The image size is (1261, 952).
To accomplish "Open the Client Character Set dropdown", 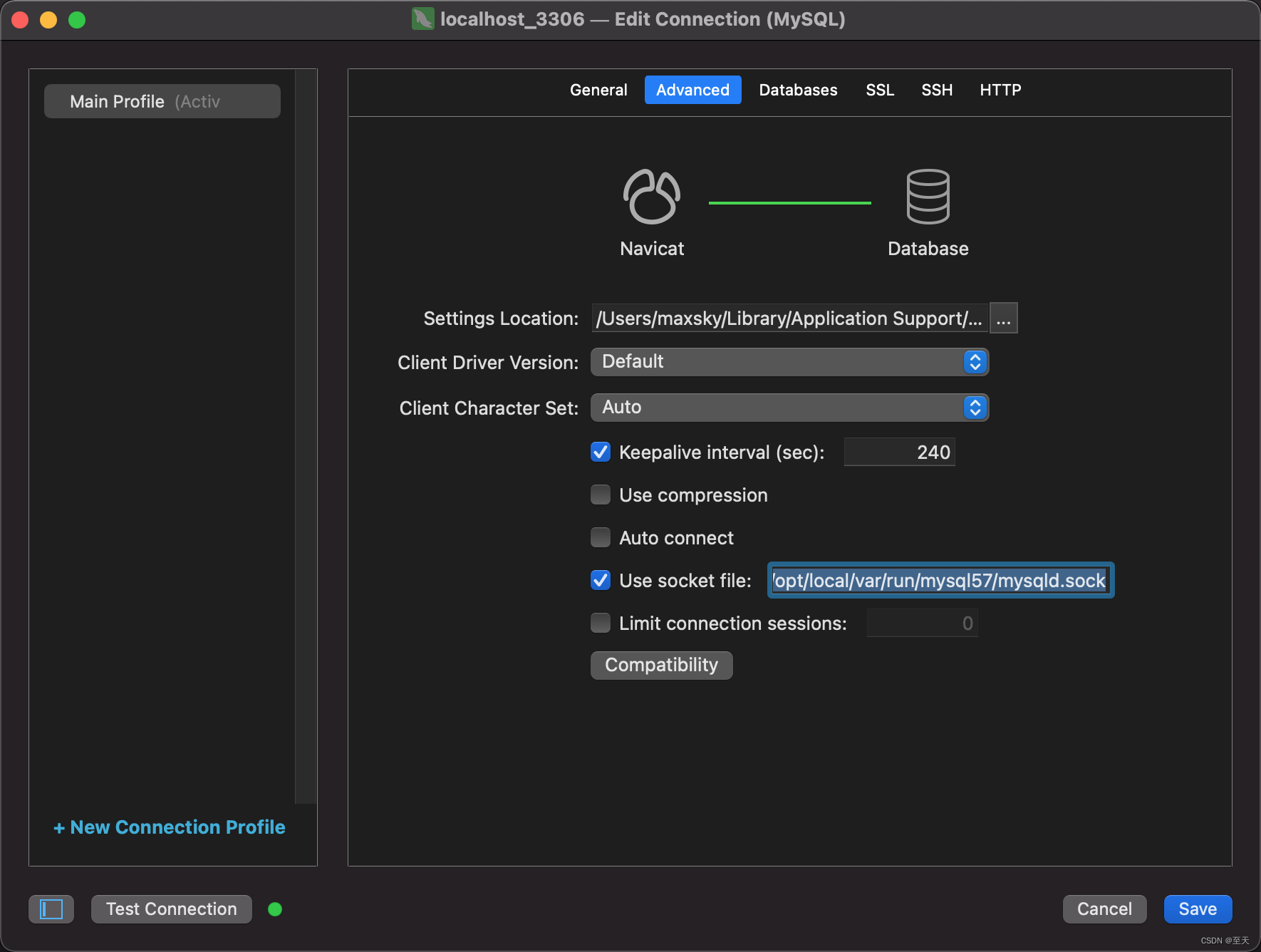I will (789, 407).
